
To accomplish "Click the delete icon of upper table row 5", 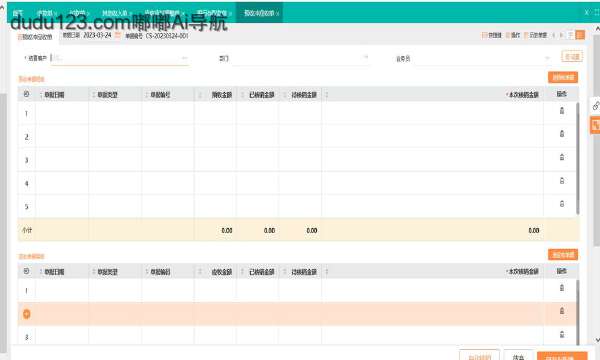I will point(562,204).
